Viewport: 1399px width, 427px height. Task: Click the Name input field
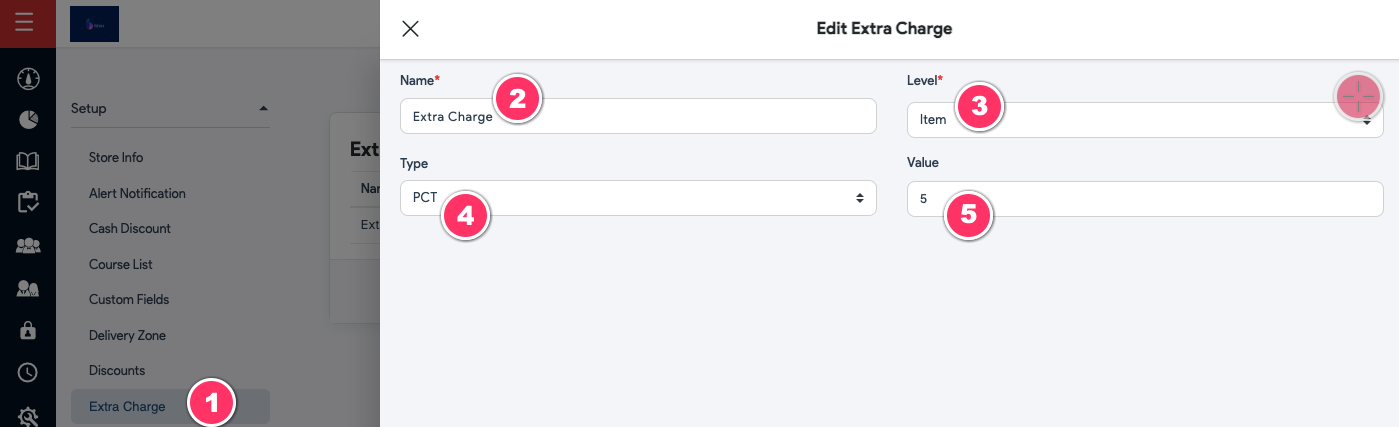pos(638,116)
